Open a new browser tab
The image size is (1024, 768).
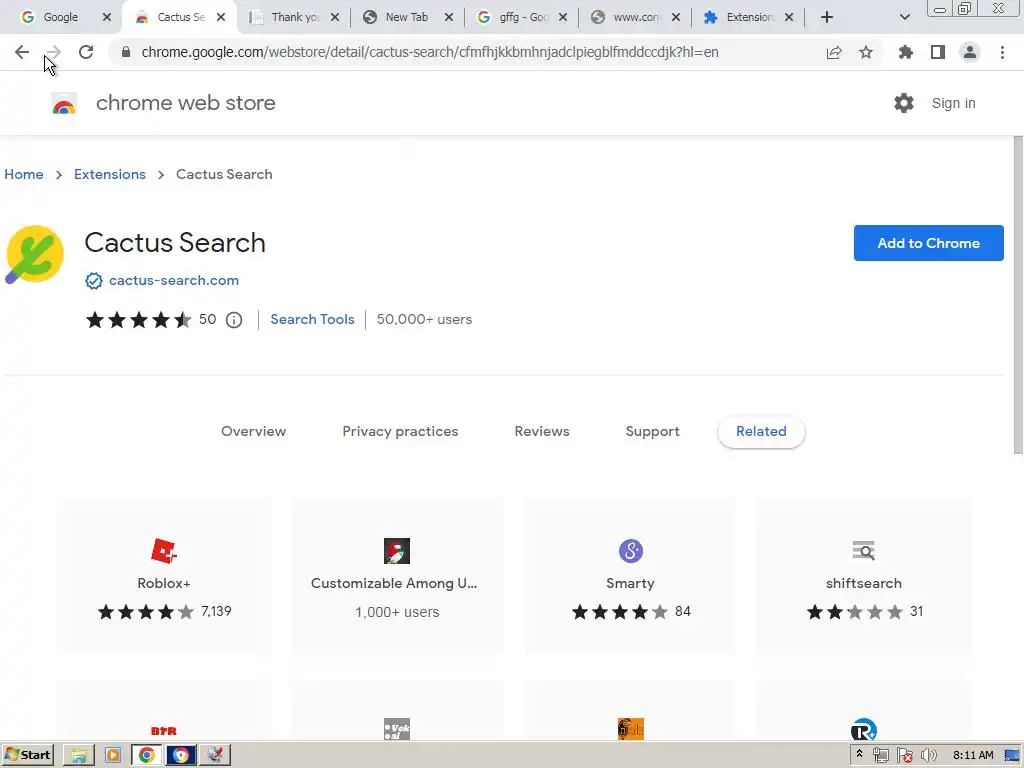click(827, 17)
